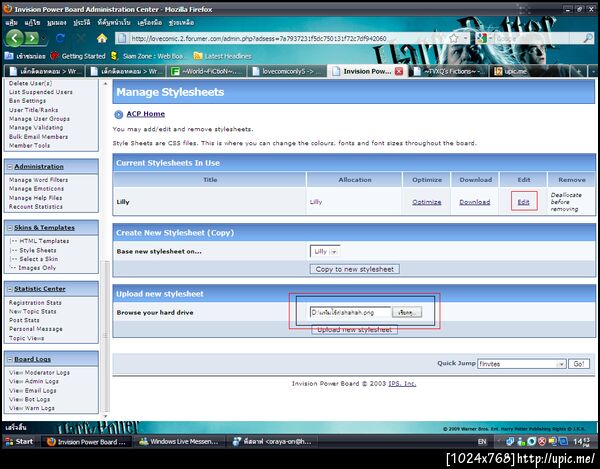Open the address bar history dropdown arrow
The width and height of the screenshot is (600, 469).
pyautogui.click(x=466, y=38)
